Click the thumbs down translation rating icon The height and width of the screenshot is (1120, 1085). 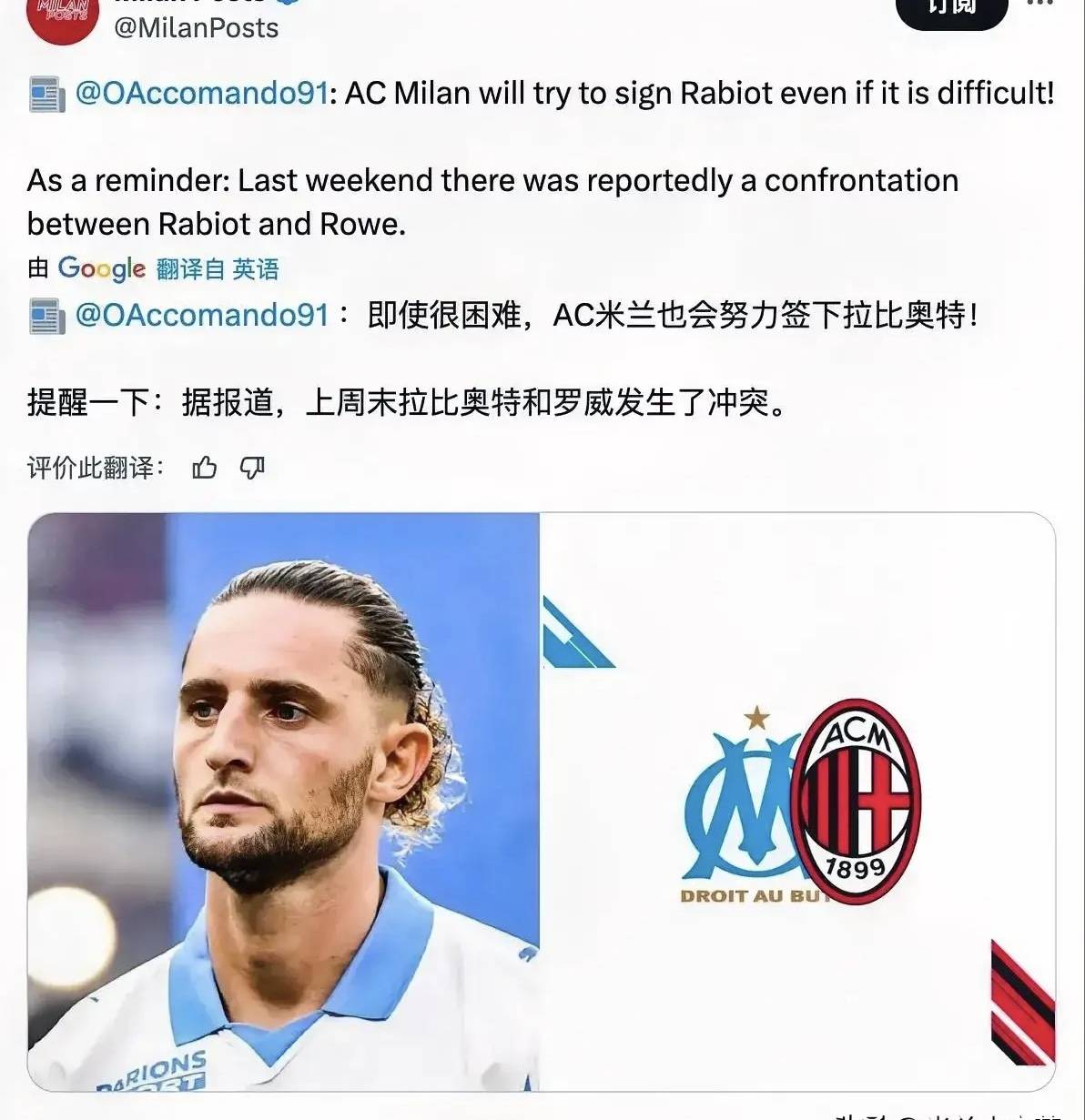pyautogui.click(x=252, y=468)
